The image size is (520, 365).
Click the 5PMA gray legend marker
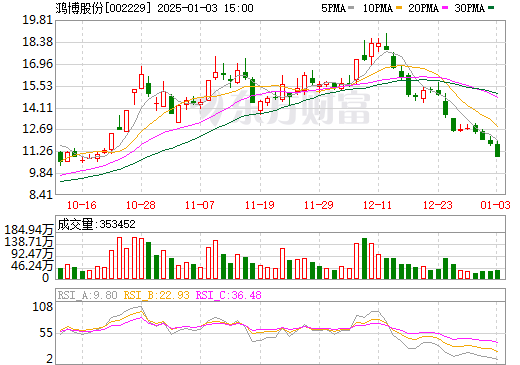coord(351,8)
